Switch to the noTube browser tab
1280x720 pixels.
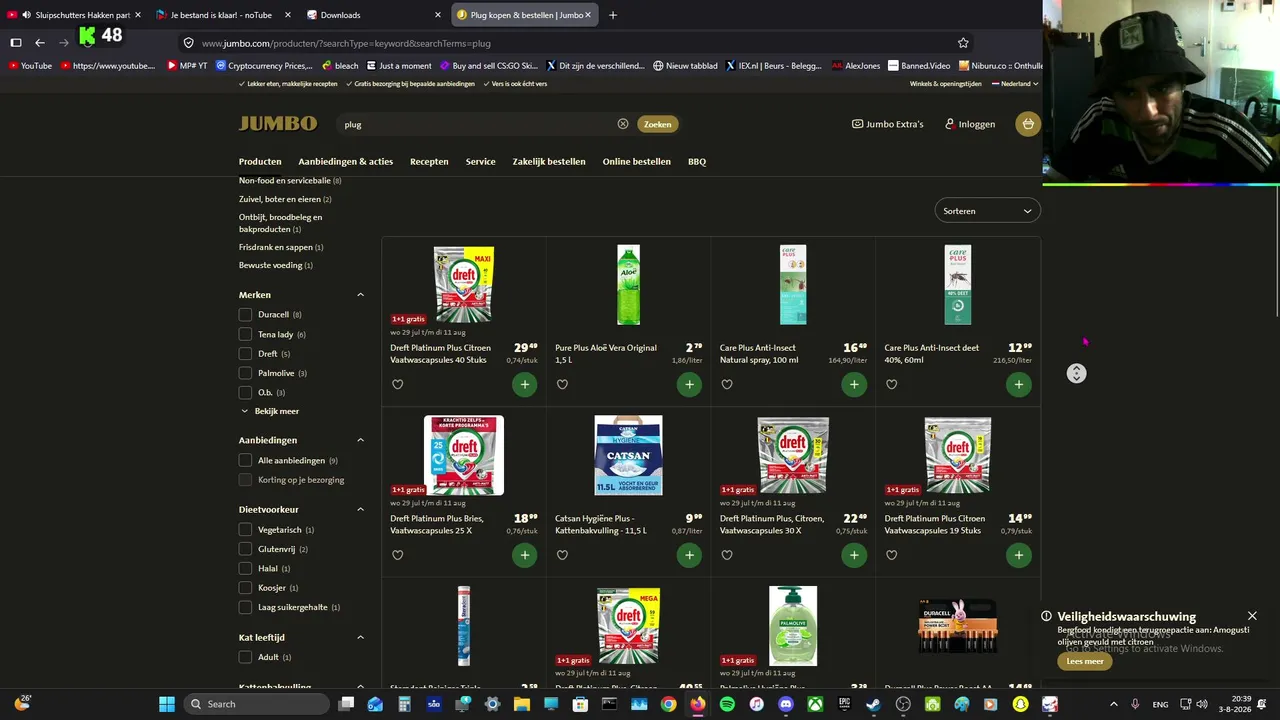pos(223,15)
